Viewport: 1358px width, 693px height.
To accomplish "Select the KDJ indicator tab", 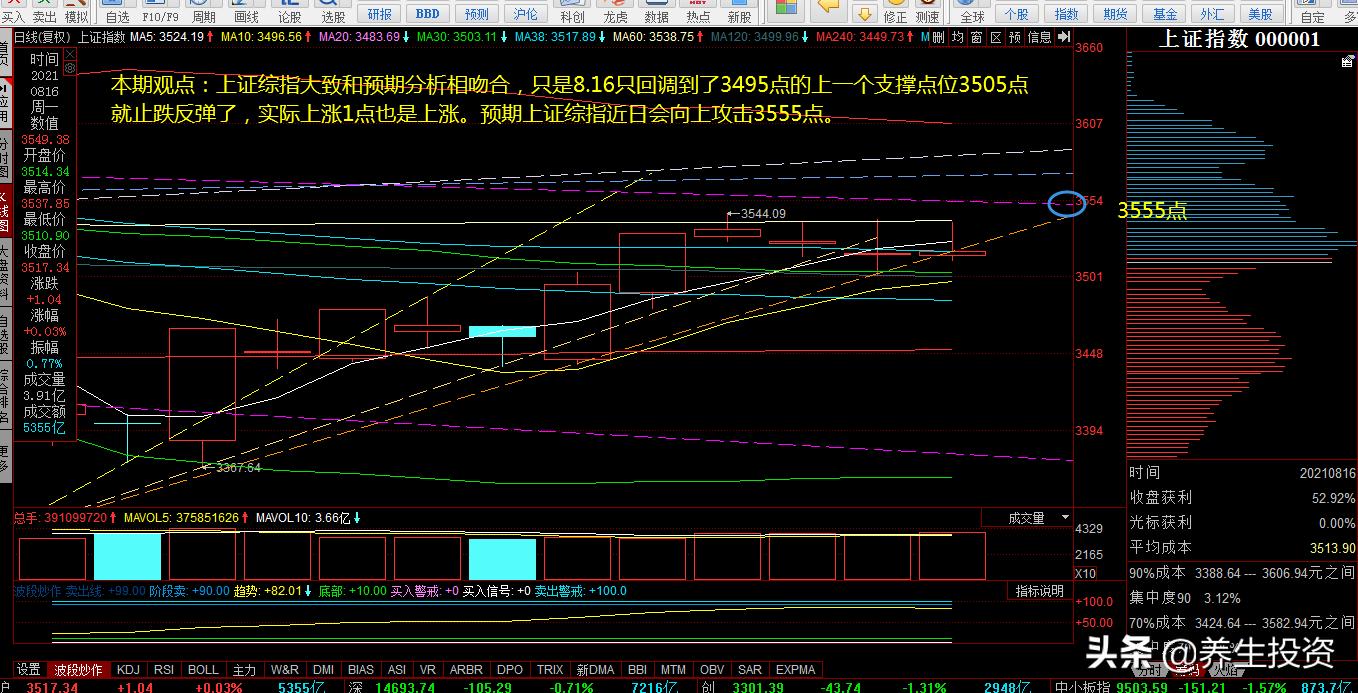I will pyautogui.click(x=128, y=669).
